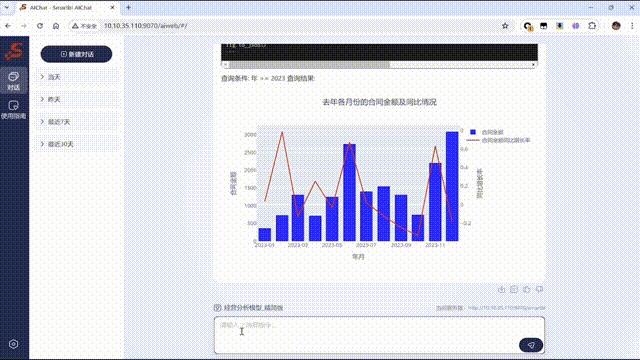
Task: Open the second toolbar extension icon
Action: point(544,26)
